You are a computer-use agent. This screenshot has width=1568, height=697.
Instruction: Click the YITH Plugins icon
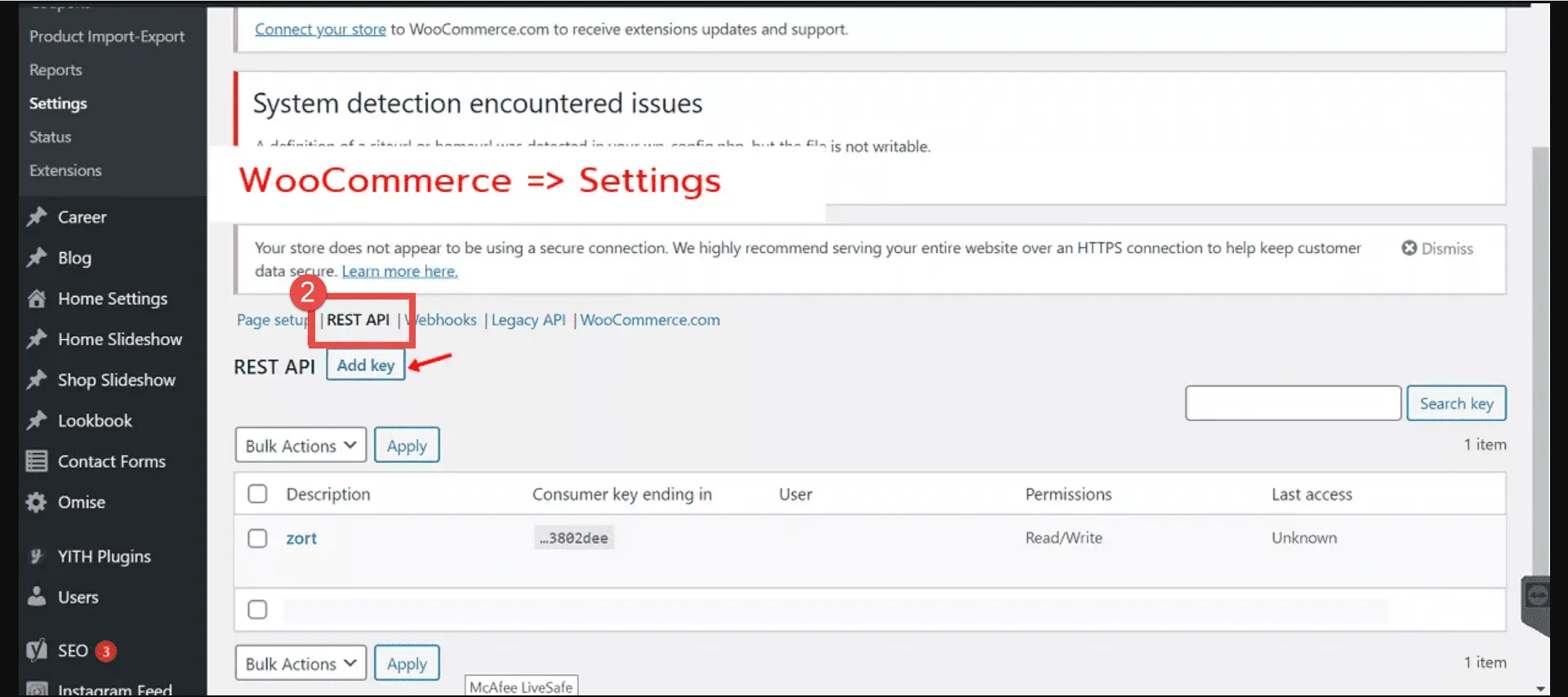[x=37, y=557]
